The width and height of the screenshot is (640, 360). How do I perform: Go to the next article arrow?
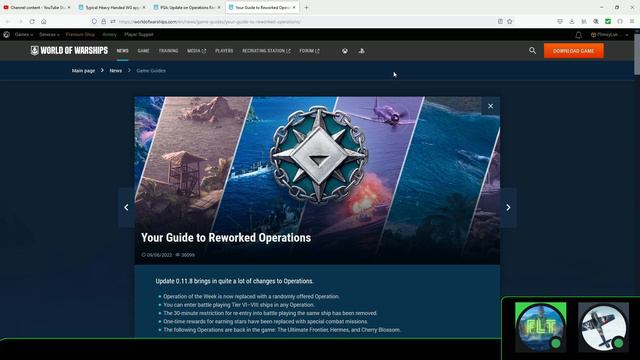coord(508,207)
